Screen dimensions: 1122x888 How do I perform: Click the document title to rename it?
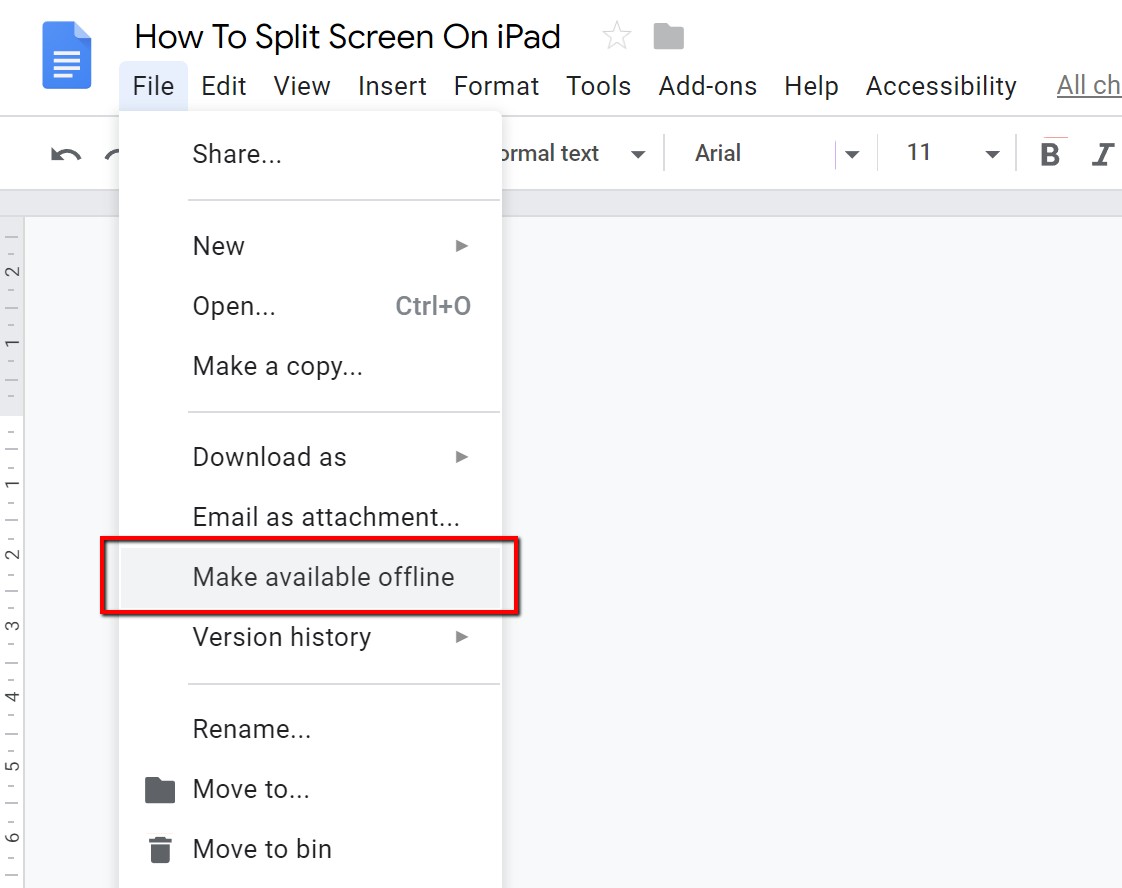pos(347,36)
